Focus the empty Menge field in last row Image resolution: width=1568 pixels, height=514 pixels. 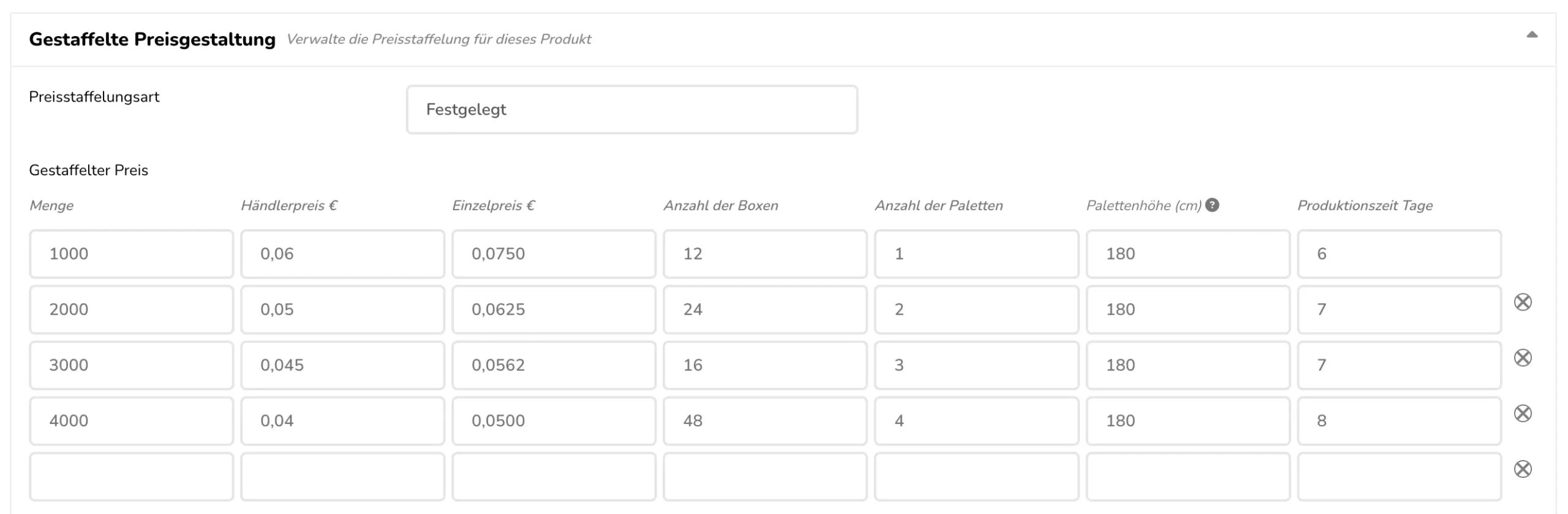(x=131, y=477)
